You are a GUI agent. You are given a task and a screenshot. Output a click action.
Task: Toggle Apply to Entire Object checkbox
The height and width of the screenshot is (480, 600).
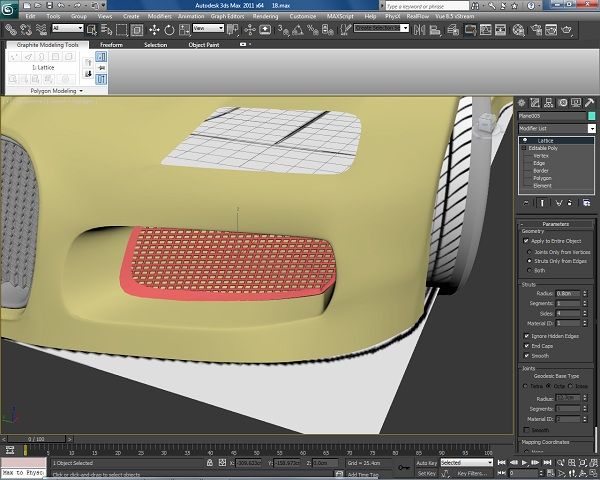pos(526,241)
